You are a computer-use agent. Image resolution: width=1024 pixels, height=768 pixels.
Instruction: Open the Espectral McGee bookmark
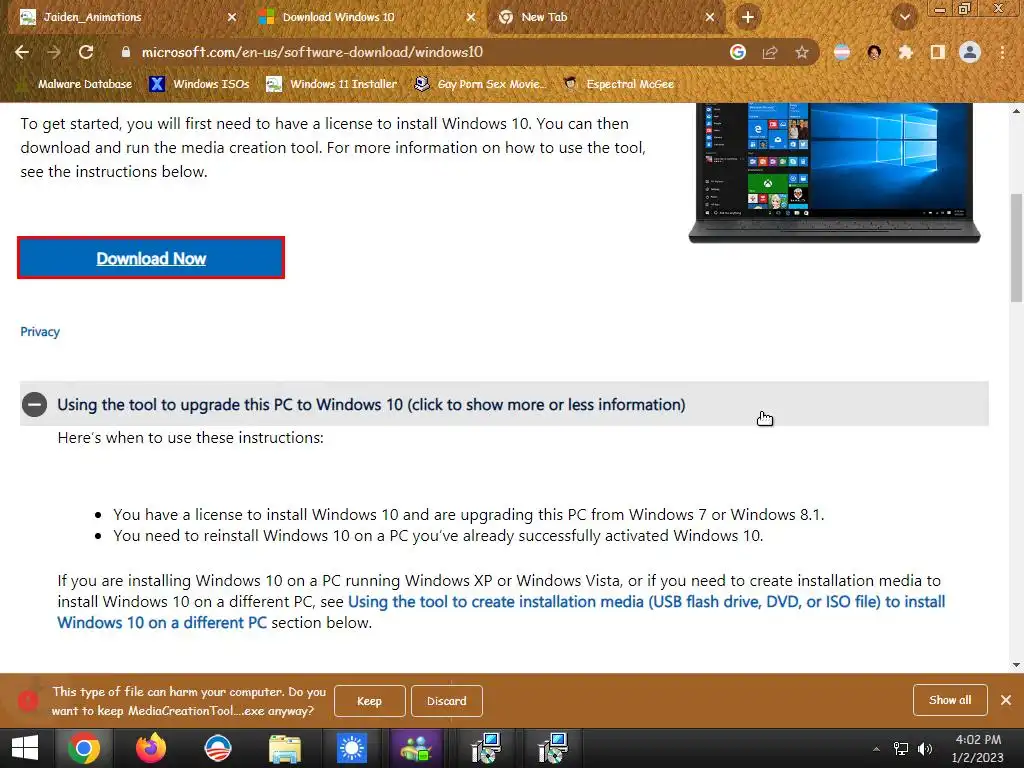[x=618, y=84]
